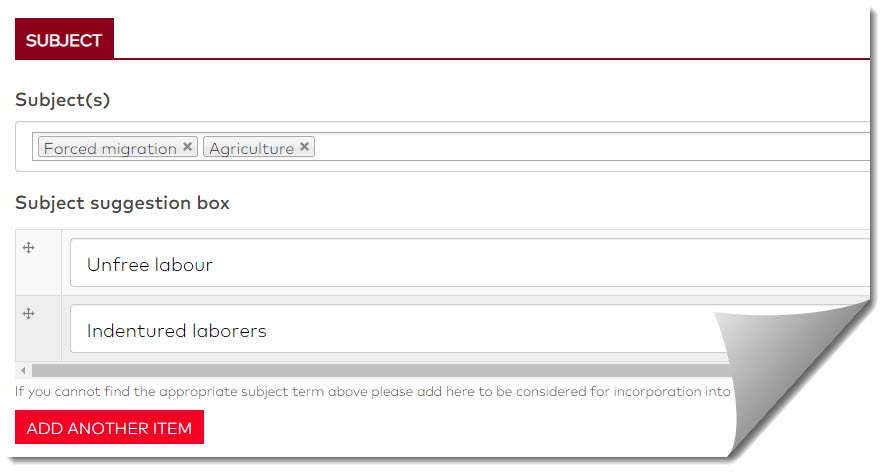Click the horizontal scrollbar left arrow
The width and height of the screenshot is (885, 472).
(x=21, y=371)
